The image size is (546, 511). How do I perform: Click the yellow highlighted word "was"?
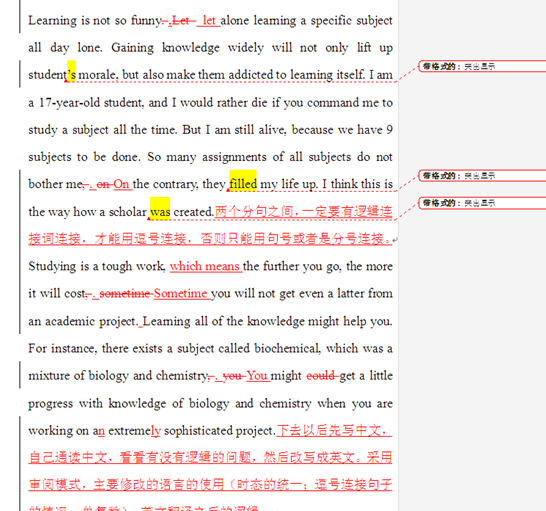(x=160, y=209)
